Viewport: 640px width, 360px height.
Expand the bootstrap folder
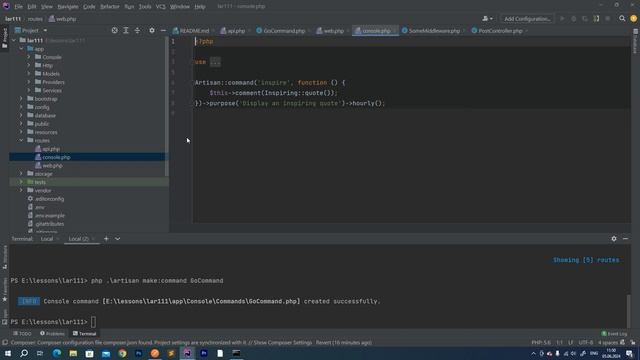tap(21, 99)
